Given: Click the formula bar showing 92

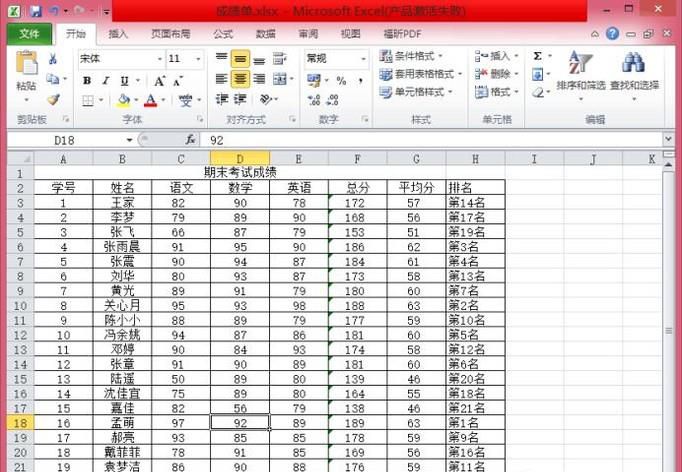Looking at the screenshot, I should (x=433, y=140).
